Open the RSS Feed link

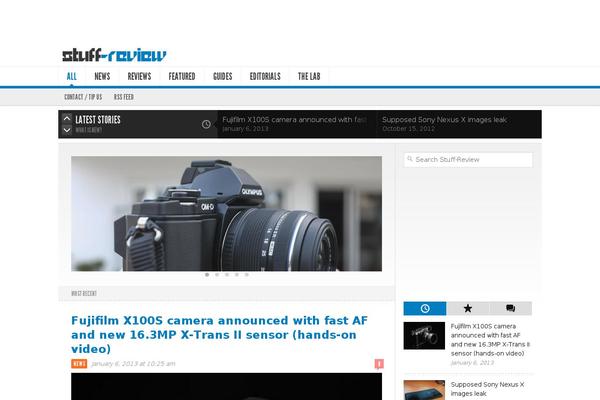[124, 97]
